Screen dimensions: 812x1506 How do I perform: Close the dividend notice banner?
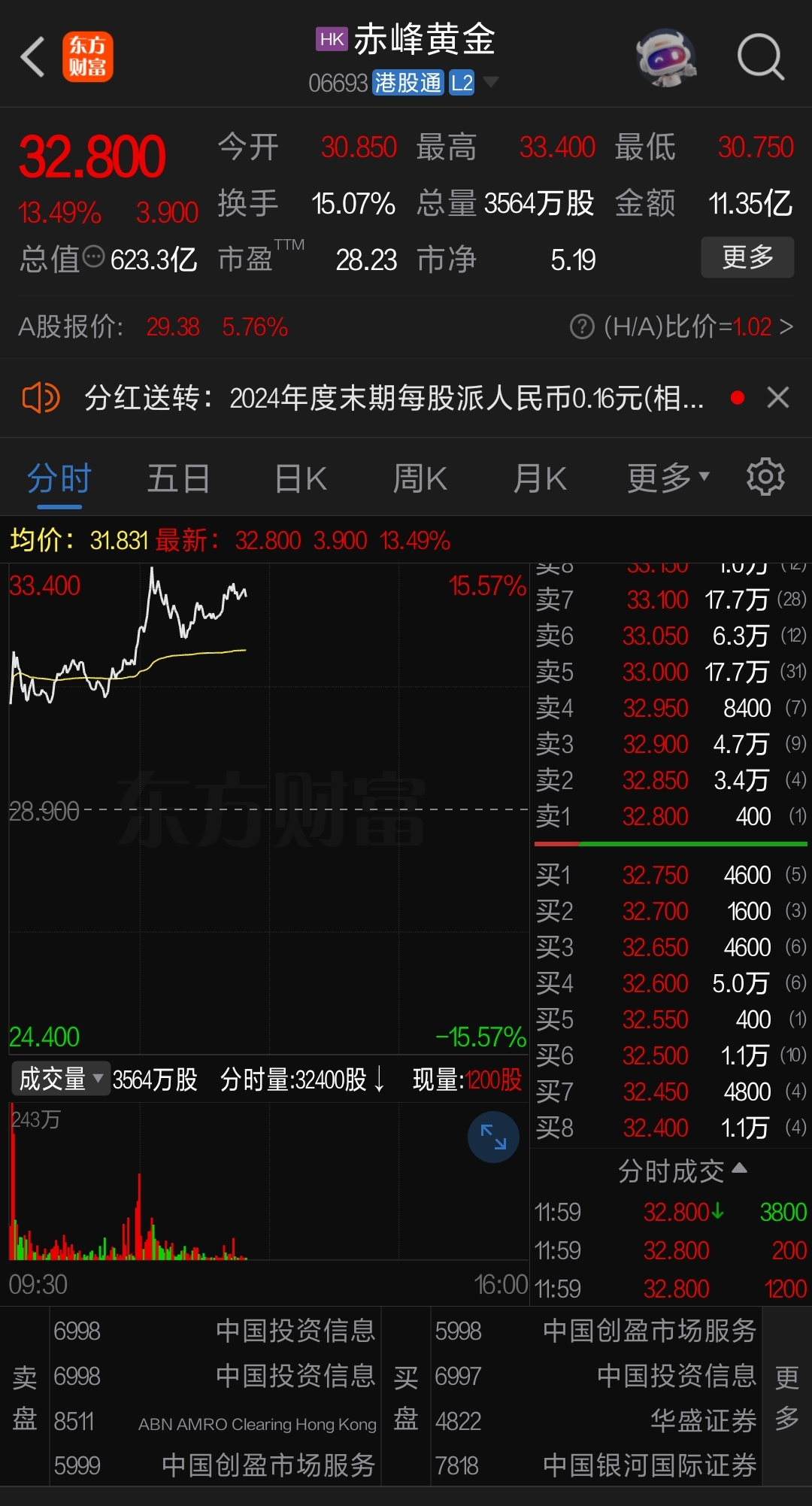click(778, 397)
